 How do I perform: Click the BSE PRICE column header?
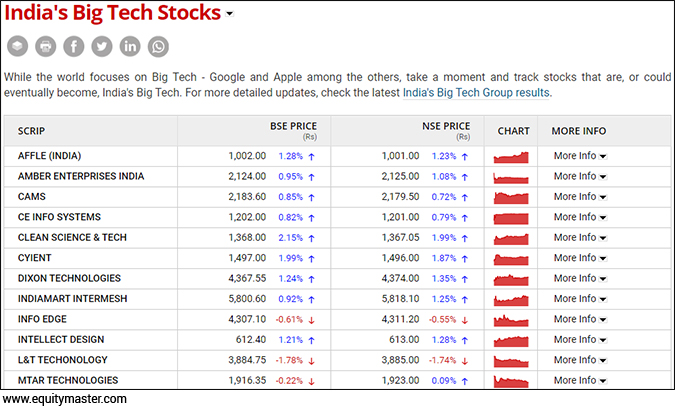293,127
